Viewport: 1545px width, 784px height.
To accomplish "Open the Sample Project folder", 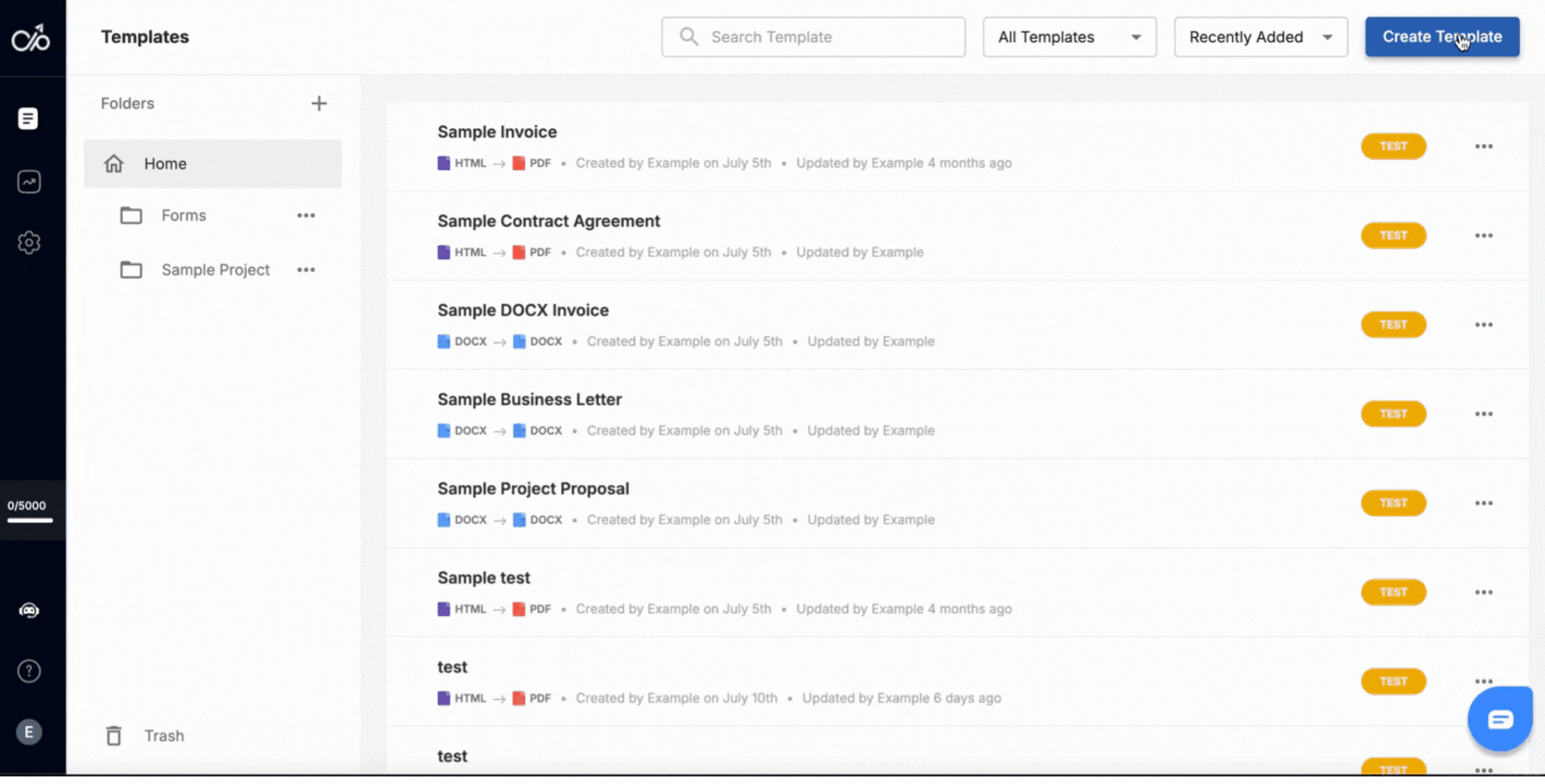I will [215, 270].
